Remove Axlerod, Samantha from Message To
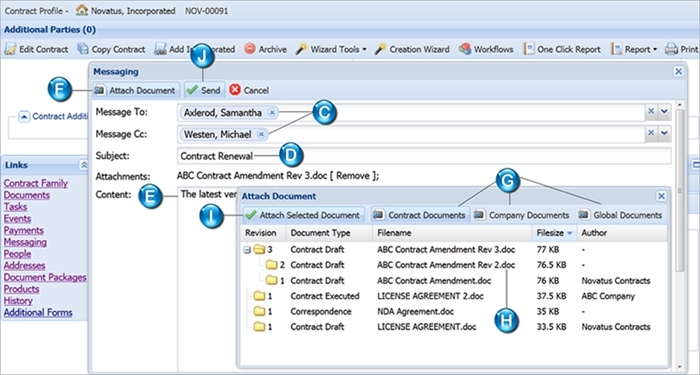Screen dimensions: 700x375 272,112
